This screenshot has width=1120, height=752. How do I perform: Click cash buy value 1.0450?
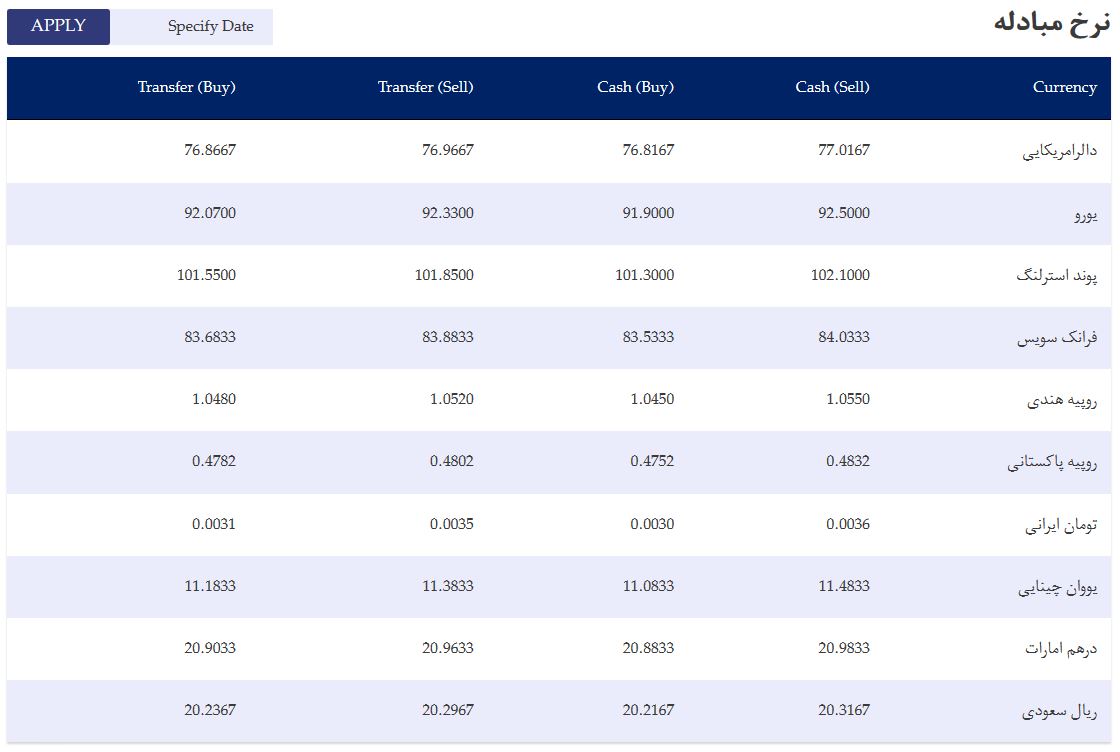coord(652,399)
